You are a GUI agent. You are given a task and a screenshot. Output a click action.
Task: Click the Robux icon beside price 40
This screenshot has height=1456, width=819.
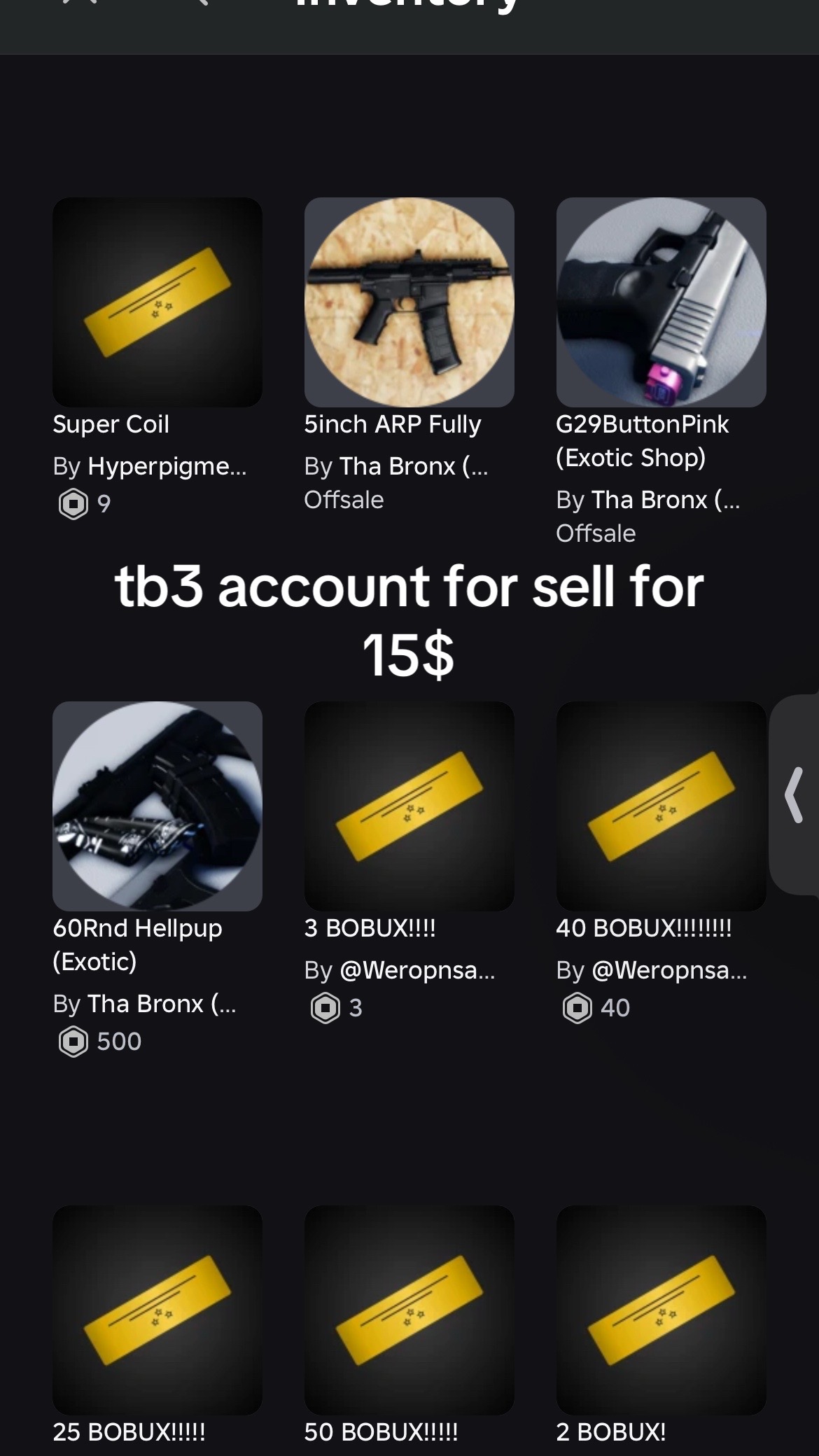pos(577,1008)
